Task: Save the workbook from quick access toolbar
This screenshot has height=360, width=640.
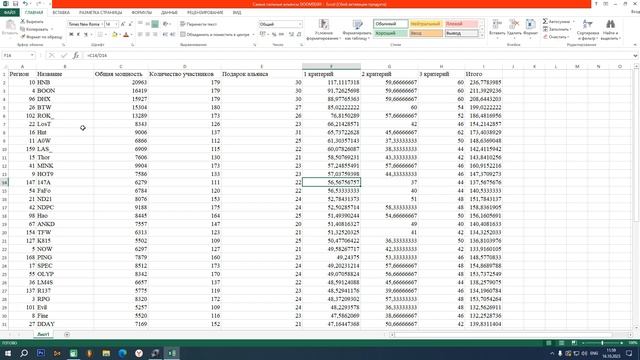Action: click(16, 4)
